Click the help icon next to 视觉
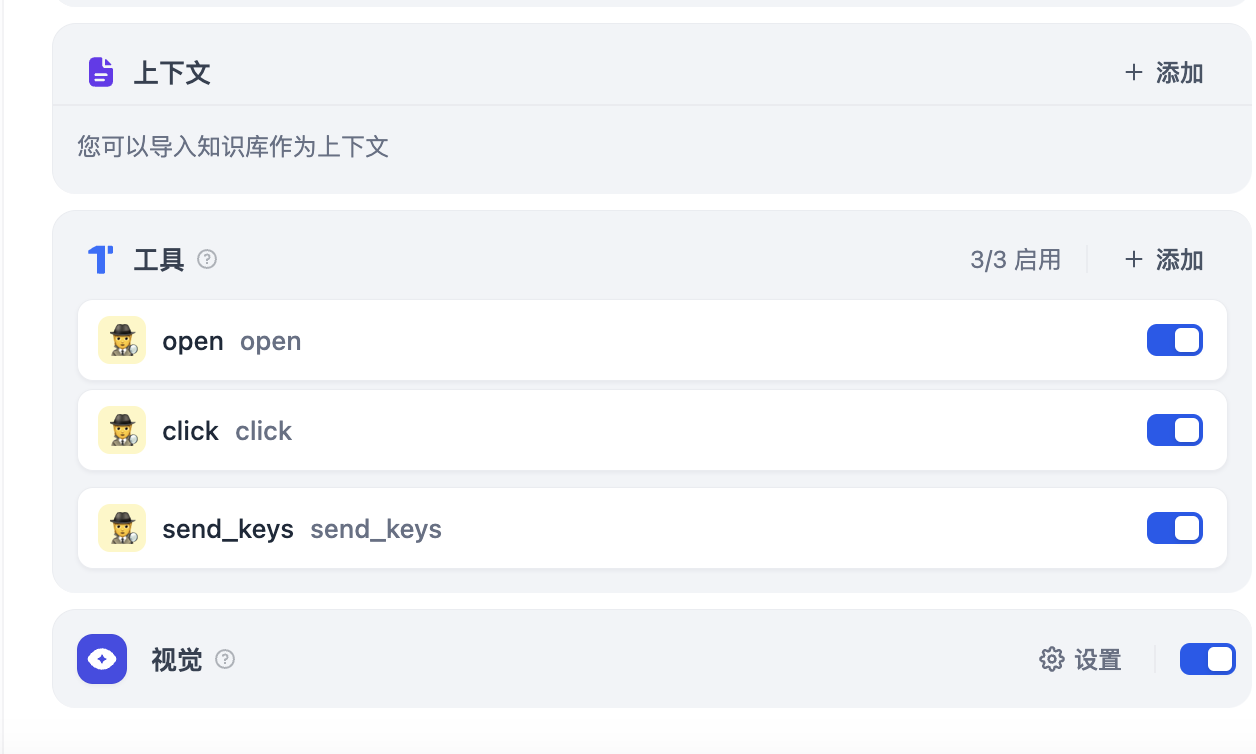The height and width of the screenshot is (754, 1256). tap(225, 659)
